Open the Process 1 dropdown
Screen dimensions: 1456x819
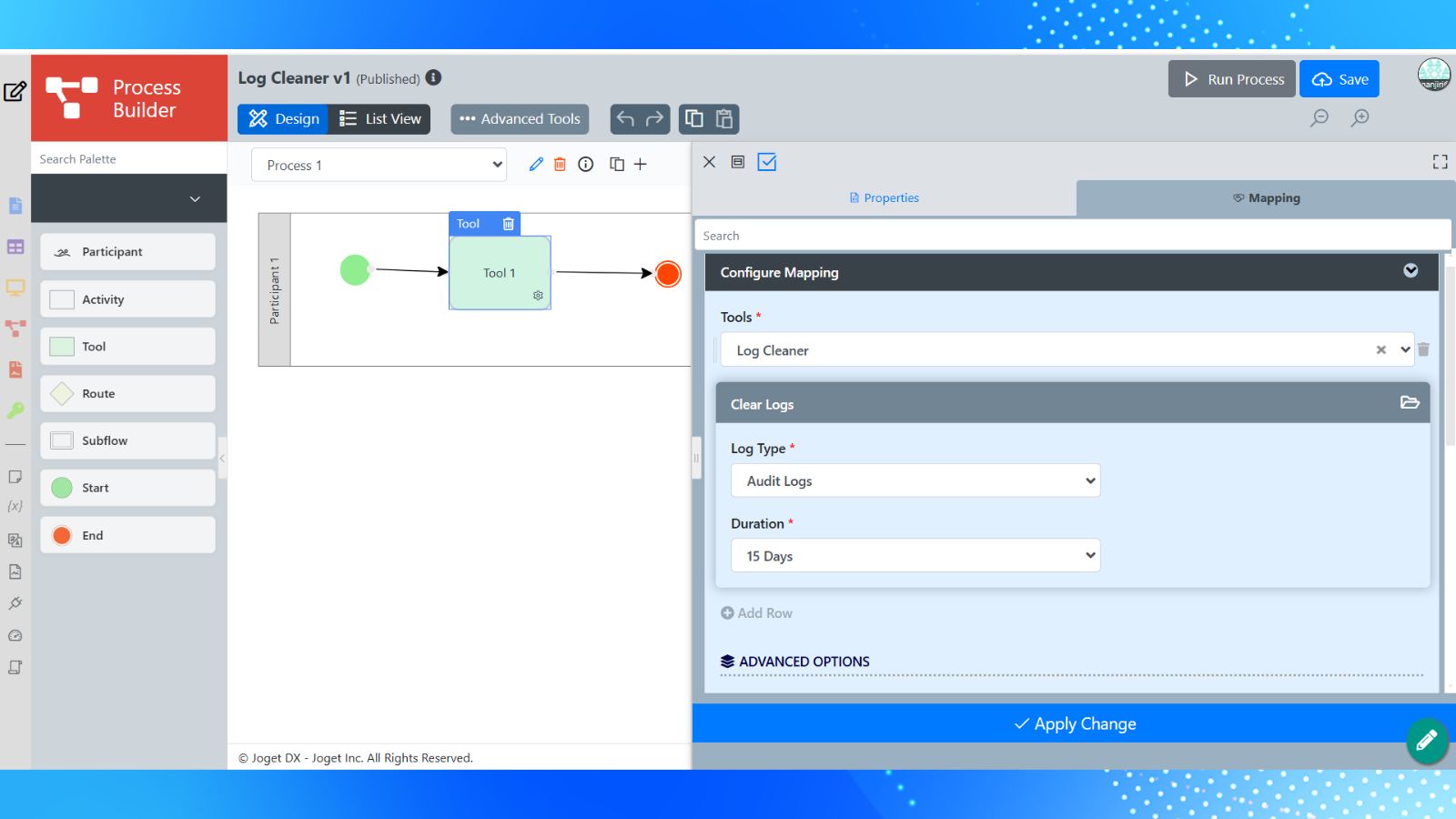379,165
